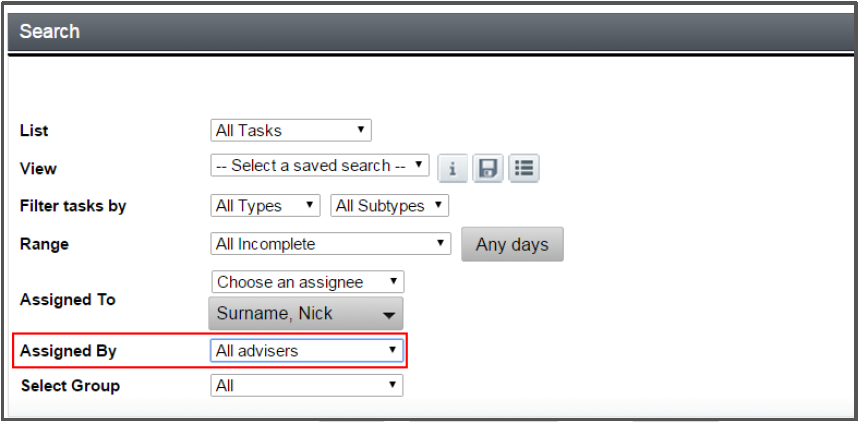
Task: Click the 'Filter tasks by' label
Action: (73, 206)
